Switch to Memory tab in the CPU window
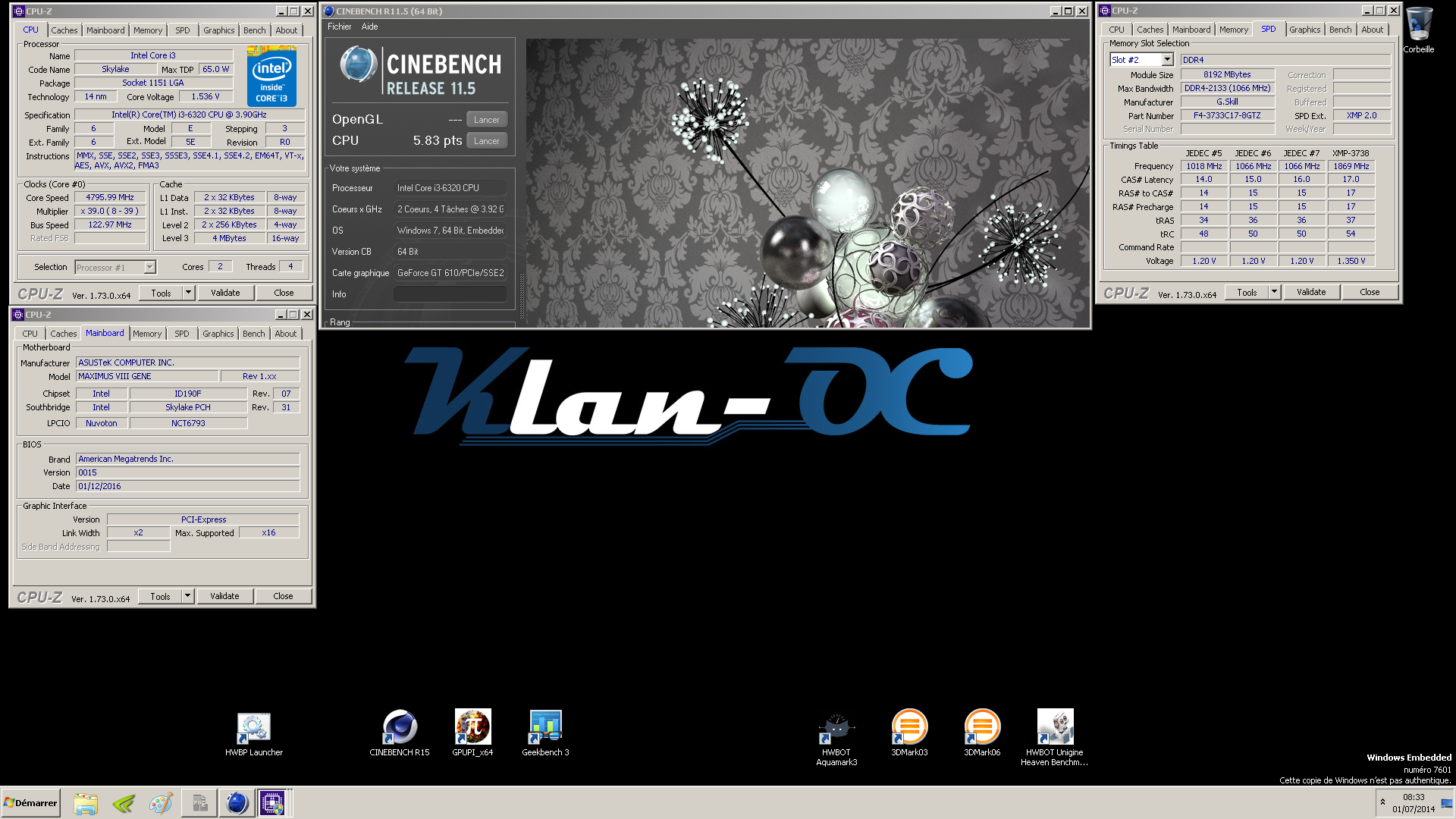This screenshot has width=1456, height=819. tap(148, 30)
